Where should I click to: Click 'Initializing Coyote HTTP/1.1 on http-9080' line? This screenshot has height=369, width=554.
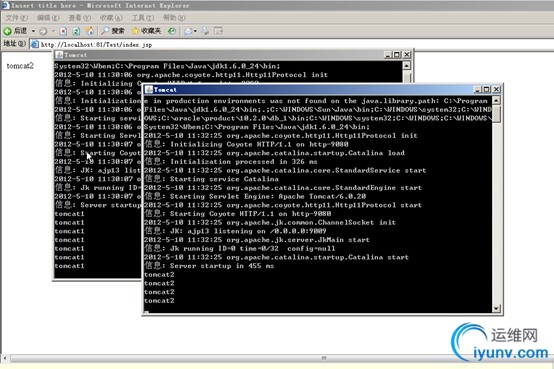click(246, 144)
